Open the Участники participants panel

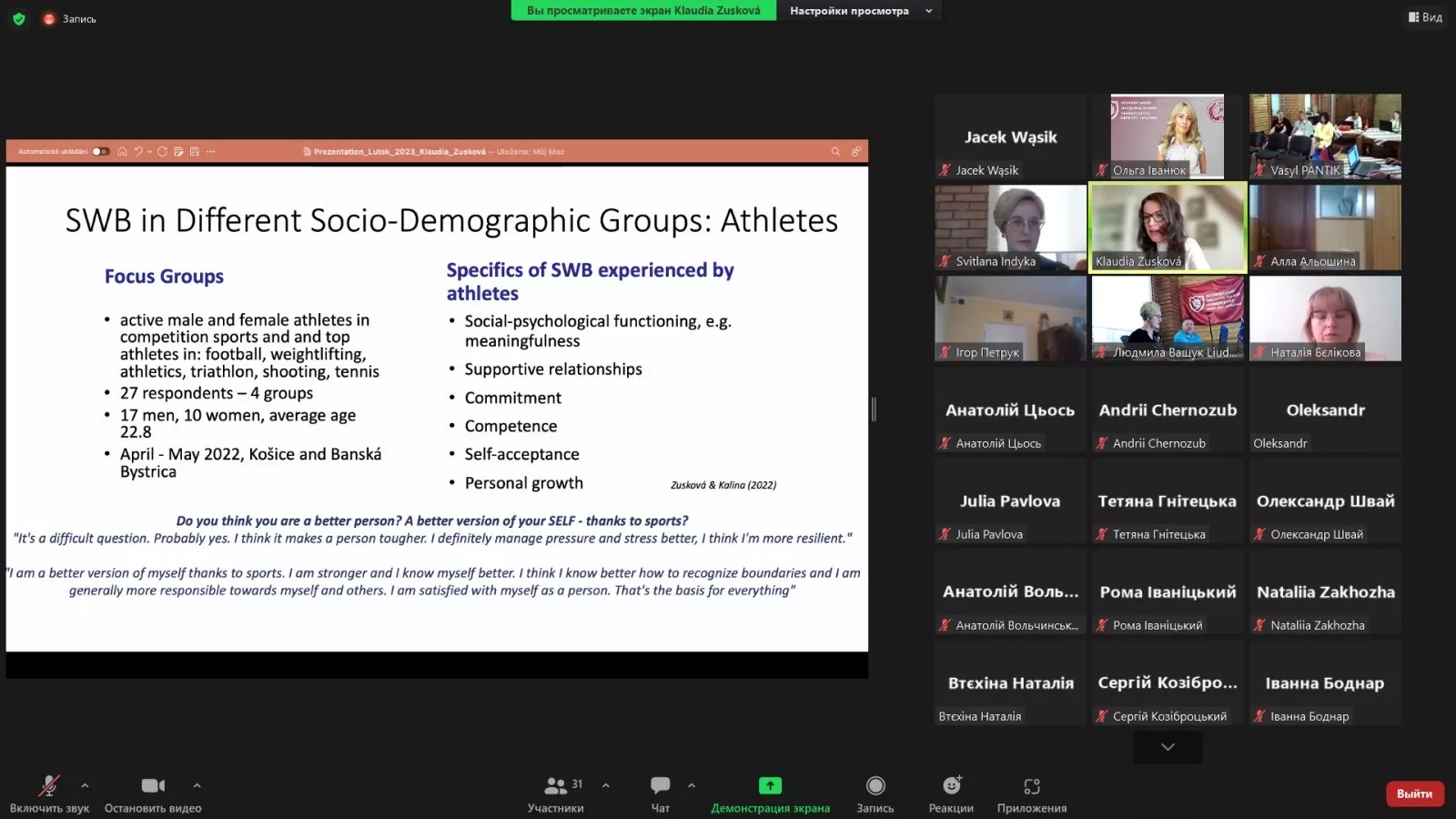pos(555,786)
